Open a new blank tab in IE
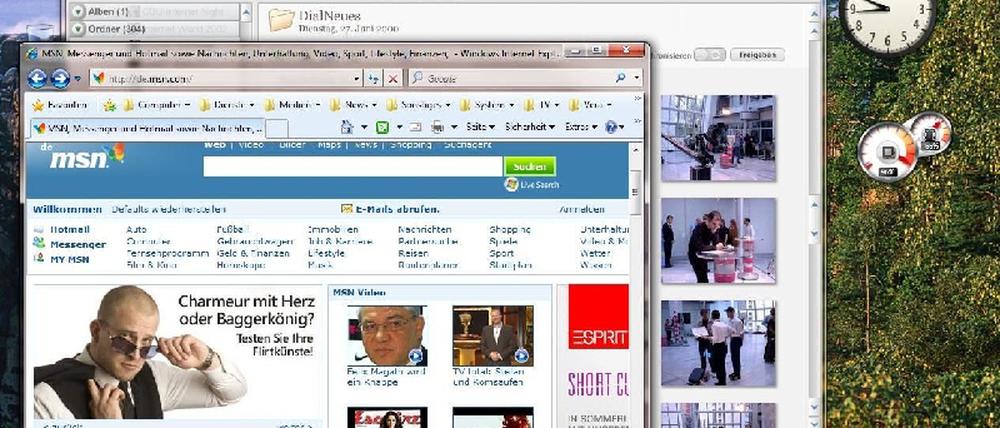 (x=276, y=129)
